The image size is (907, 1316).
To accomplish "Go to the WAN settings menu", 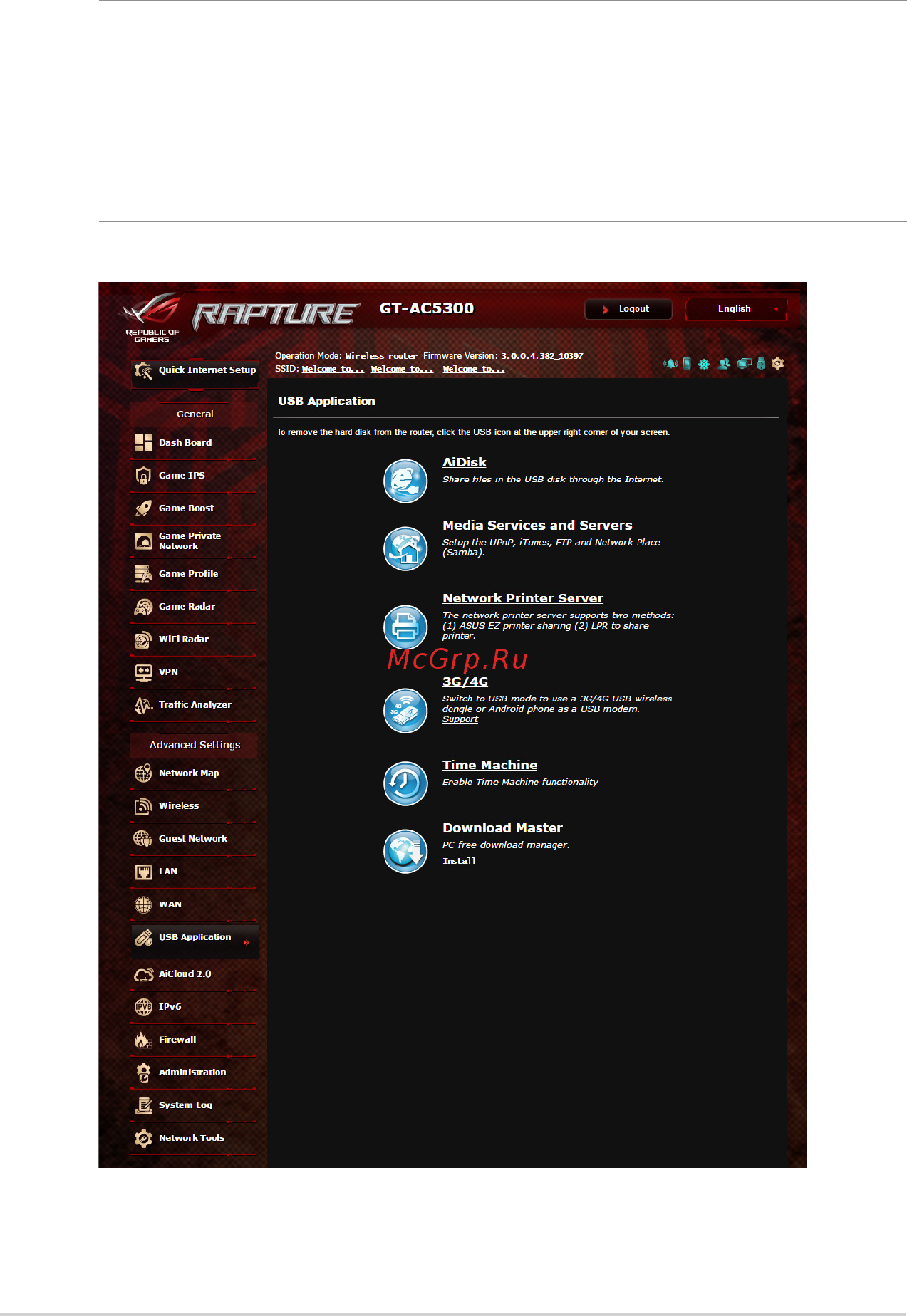I will [194, 904].
